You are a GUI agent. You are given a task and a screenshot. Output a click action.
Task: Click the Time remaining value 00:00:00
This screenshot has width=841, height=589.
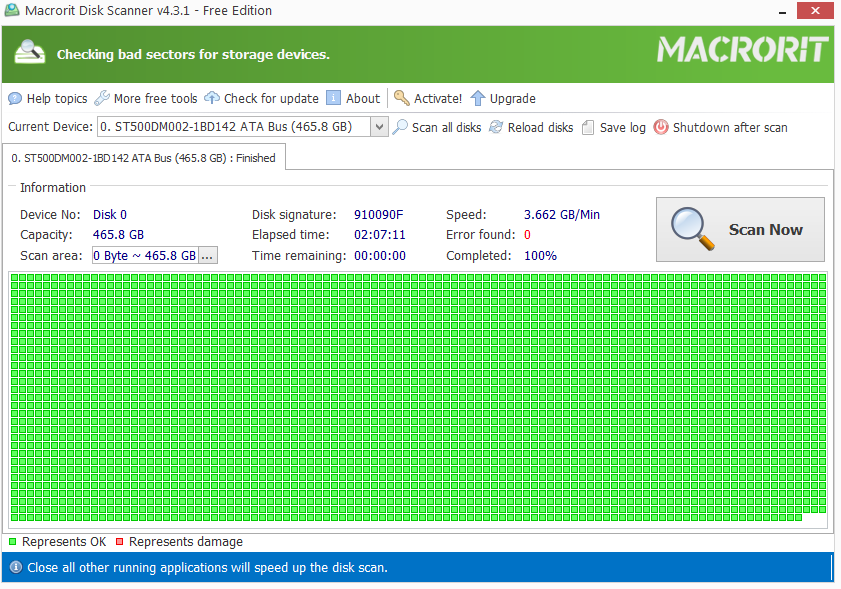click(x=380, y=255)
